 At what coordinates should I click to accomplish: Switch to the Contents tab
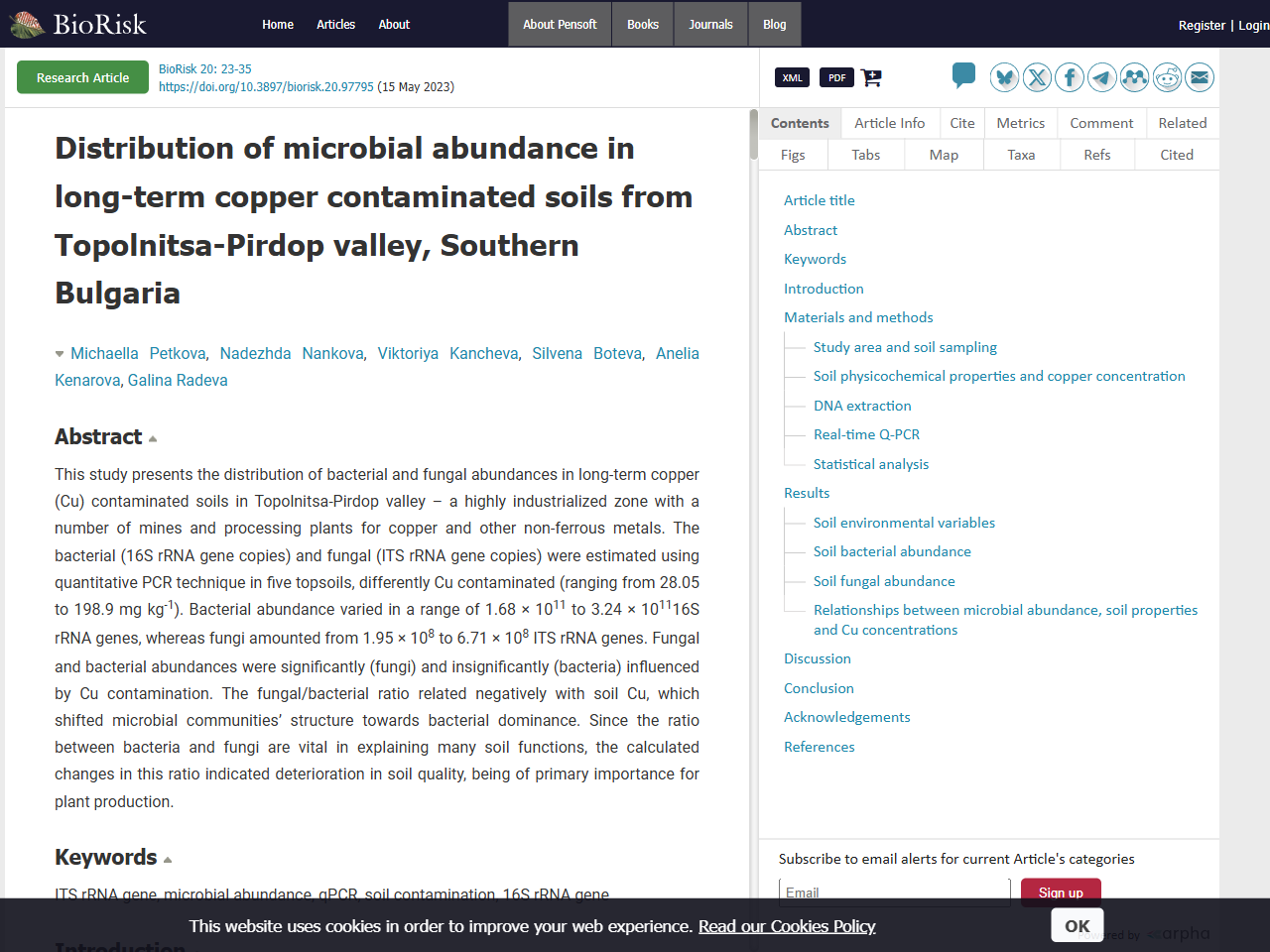click(x=800, y=123)
